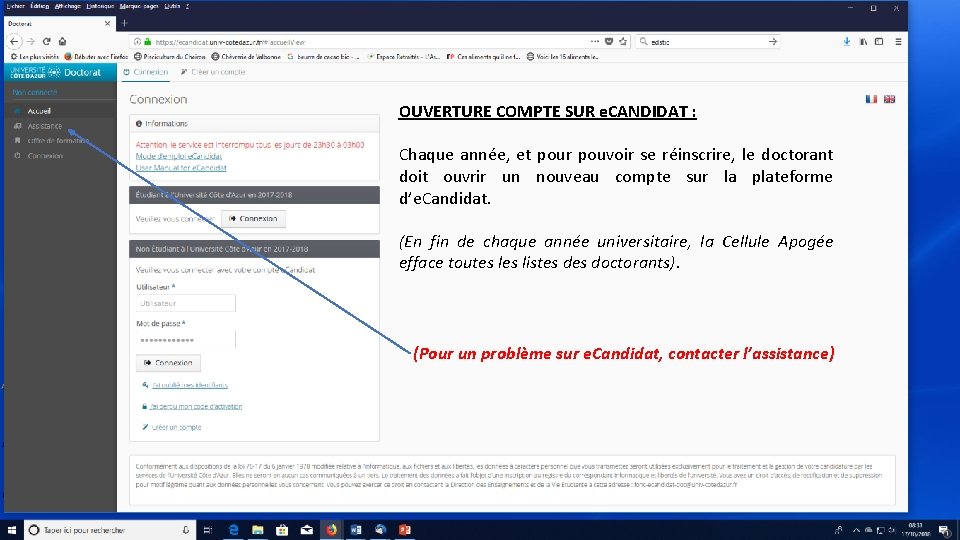Click Connexion button for university students
This screenshot has width=960, height=540.
pyautogui.click(x=253, y=219)
